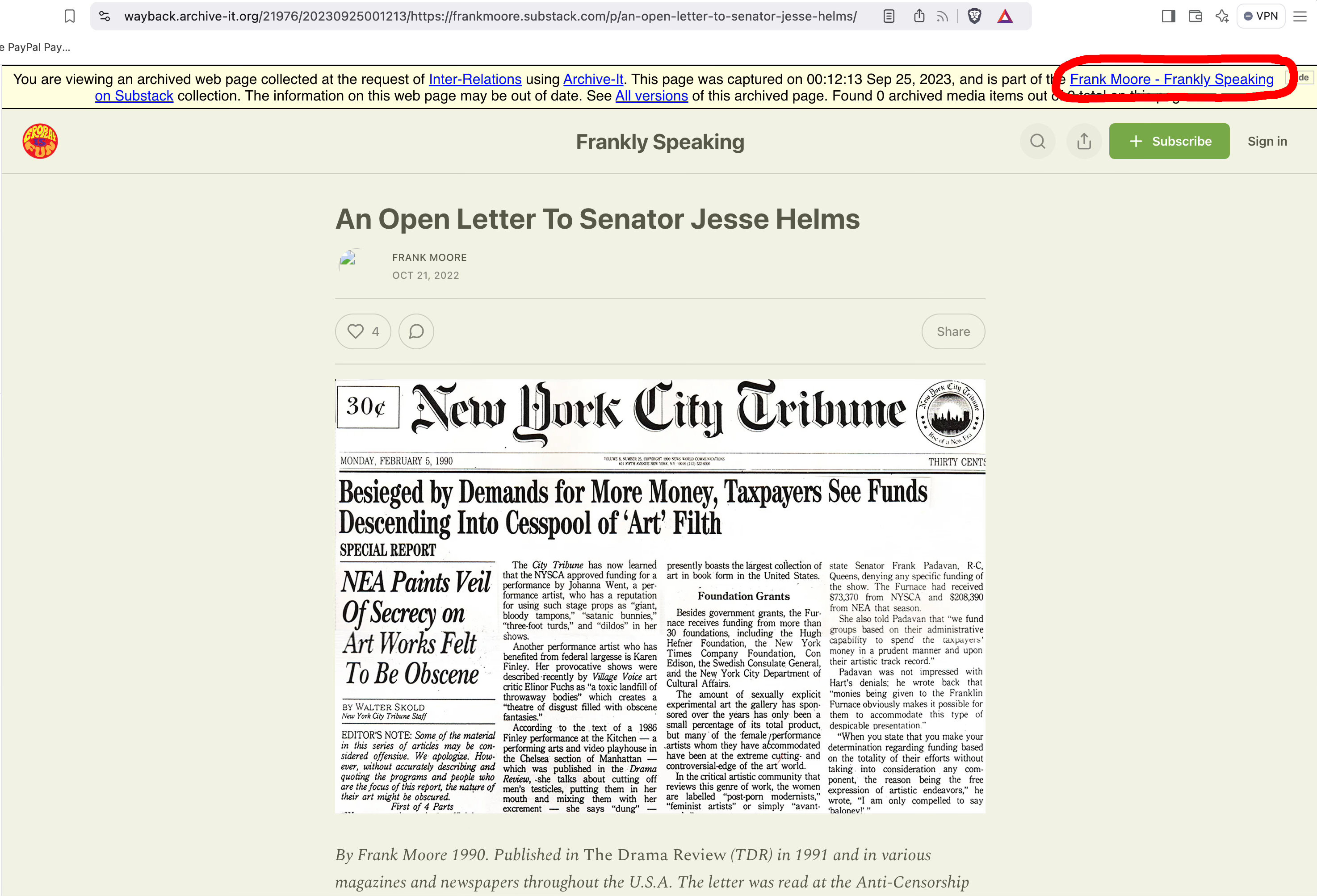Click the site settings icon beside URL
This screenshot has height=896, width=1317.
[x=105, y=17]
